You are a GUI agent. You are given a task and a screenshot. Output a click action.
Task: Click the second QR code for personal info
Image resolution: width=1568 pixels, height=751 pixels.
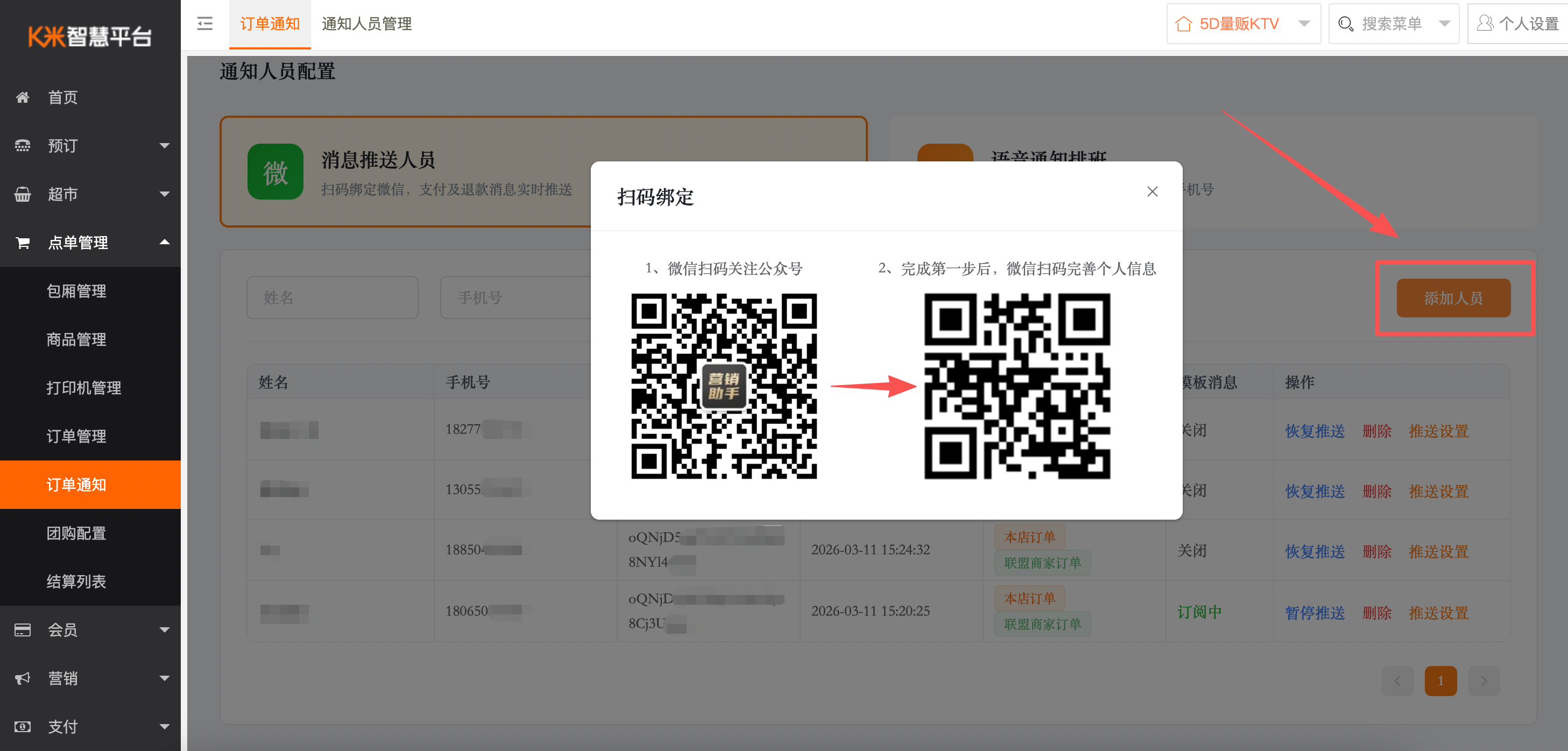click(x=1017, y=386)
